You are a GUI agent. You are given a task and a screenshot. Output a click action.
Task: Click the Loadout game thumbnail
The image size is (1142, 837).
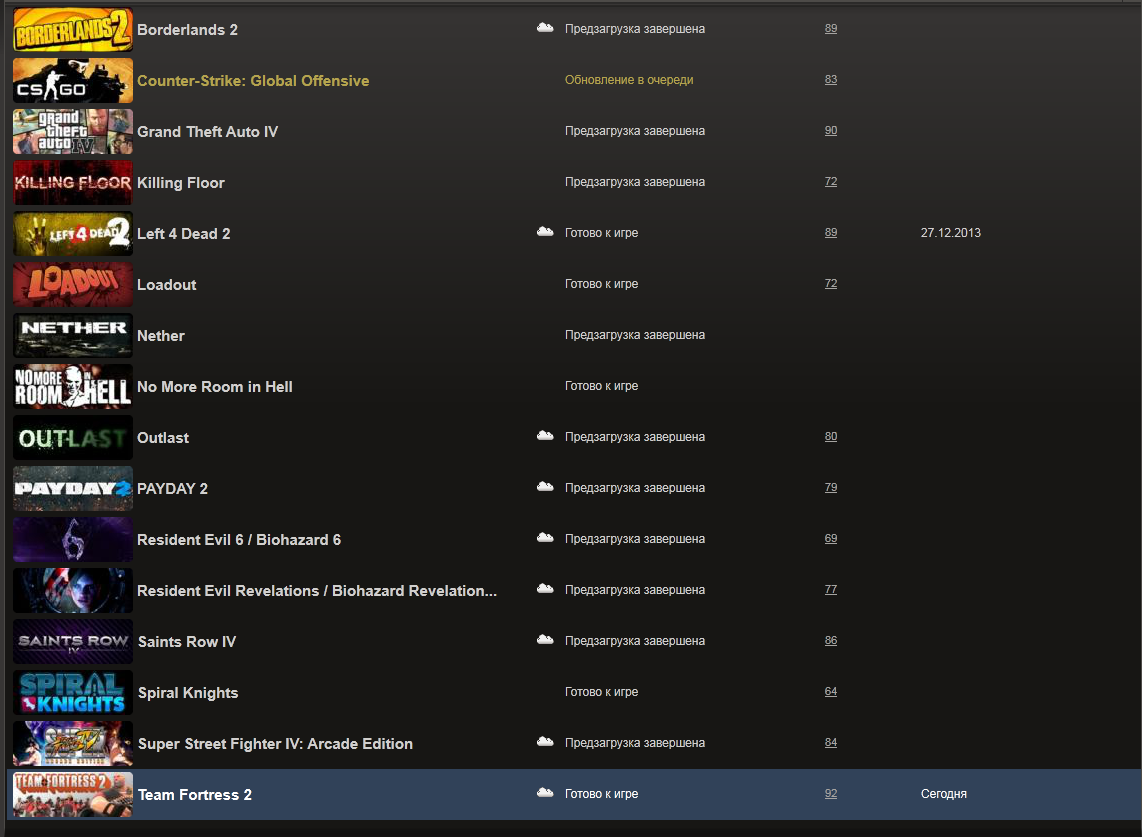[72, 285]
